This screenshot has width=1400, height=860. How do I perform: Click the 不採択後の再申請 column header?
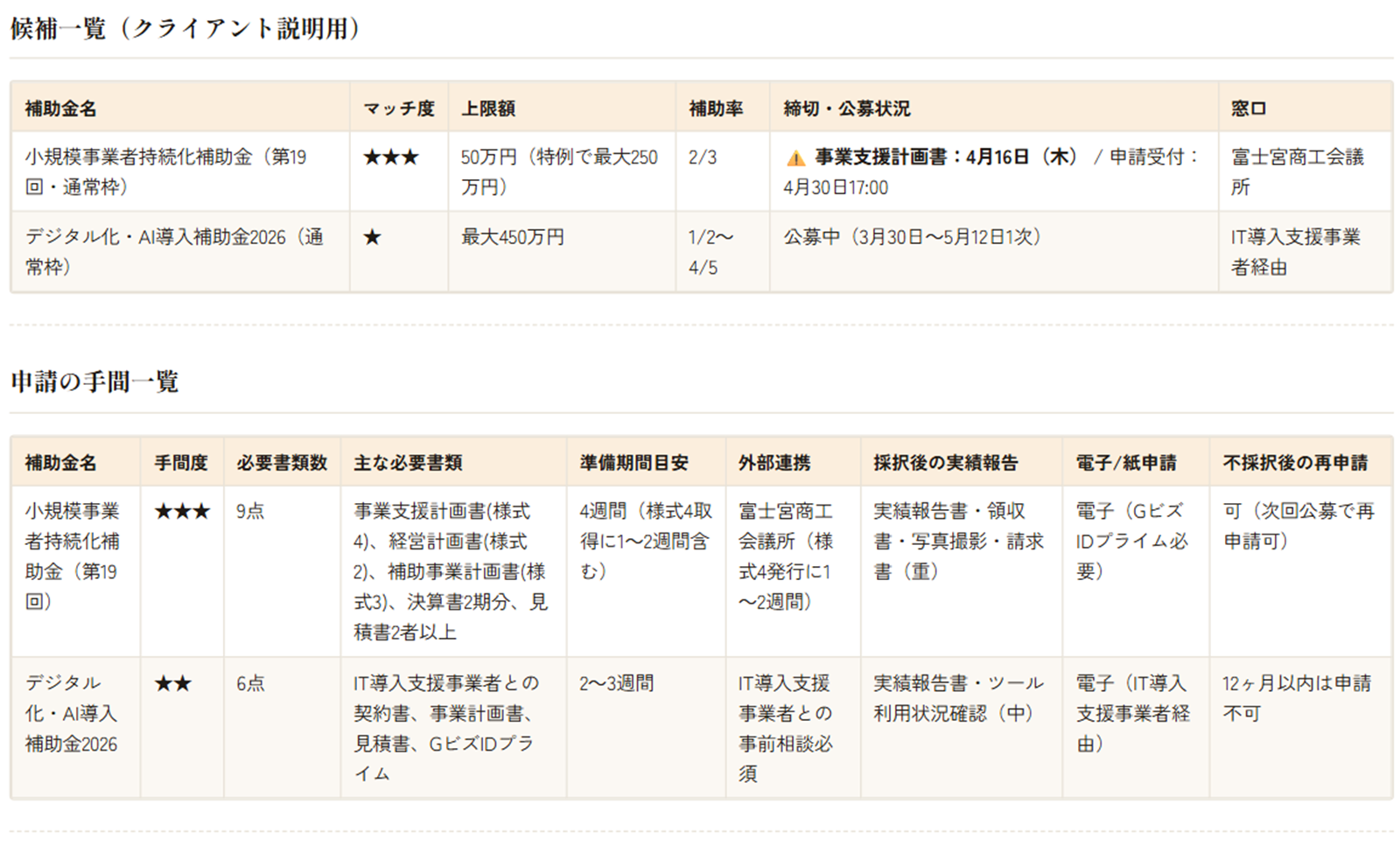tap(1295, 463)
